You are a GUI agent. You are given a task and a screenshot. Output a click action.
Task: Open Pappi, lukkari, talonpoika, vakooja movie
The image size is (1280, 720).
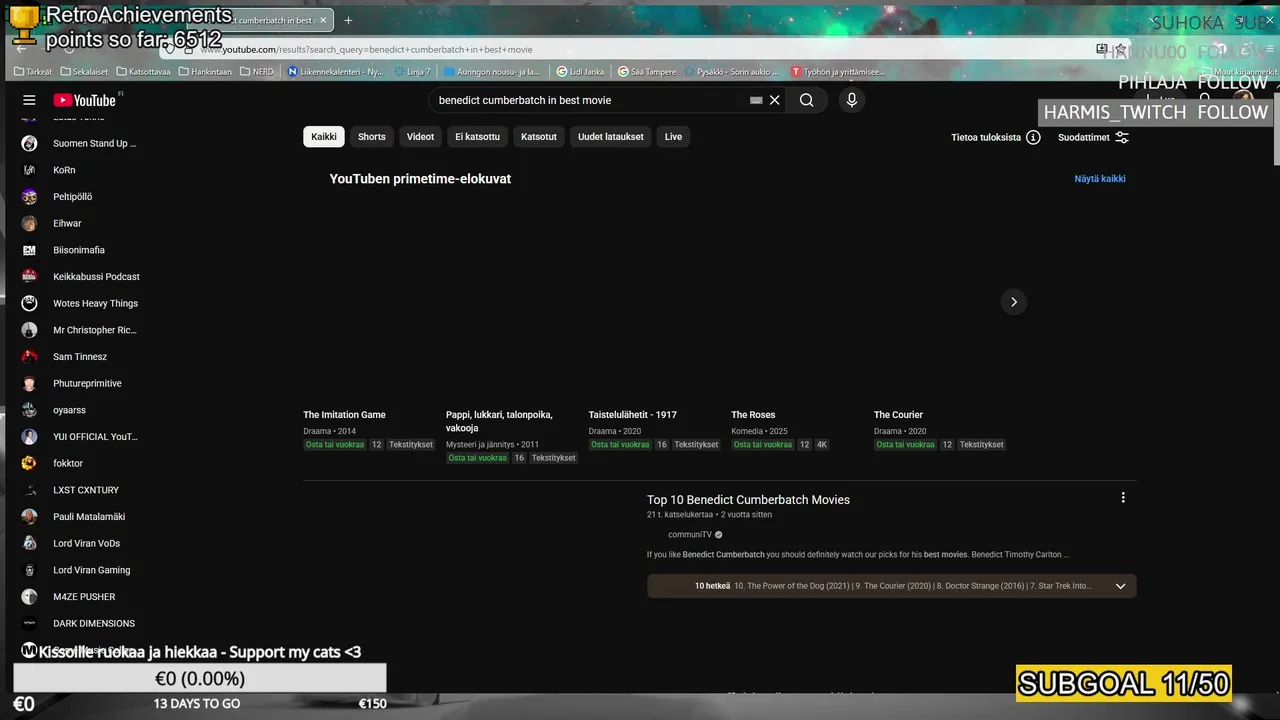pos(499,421)
